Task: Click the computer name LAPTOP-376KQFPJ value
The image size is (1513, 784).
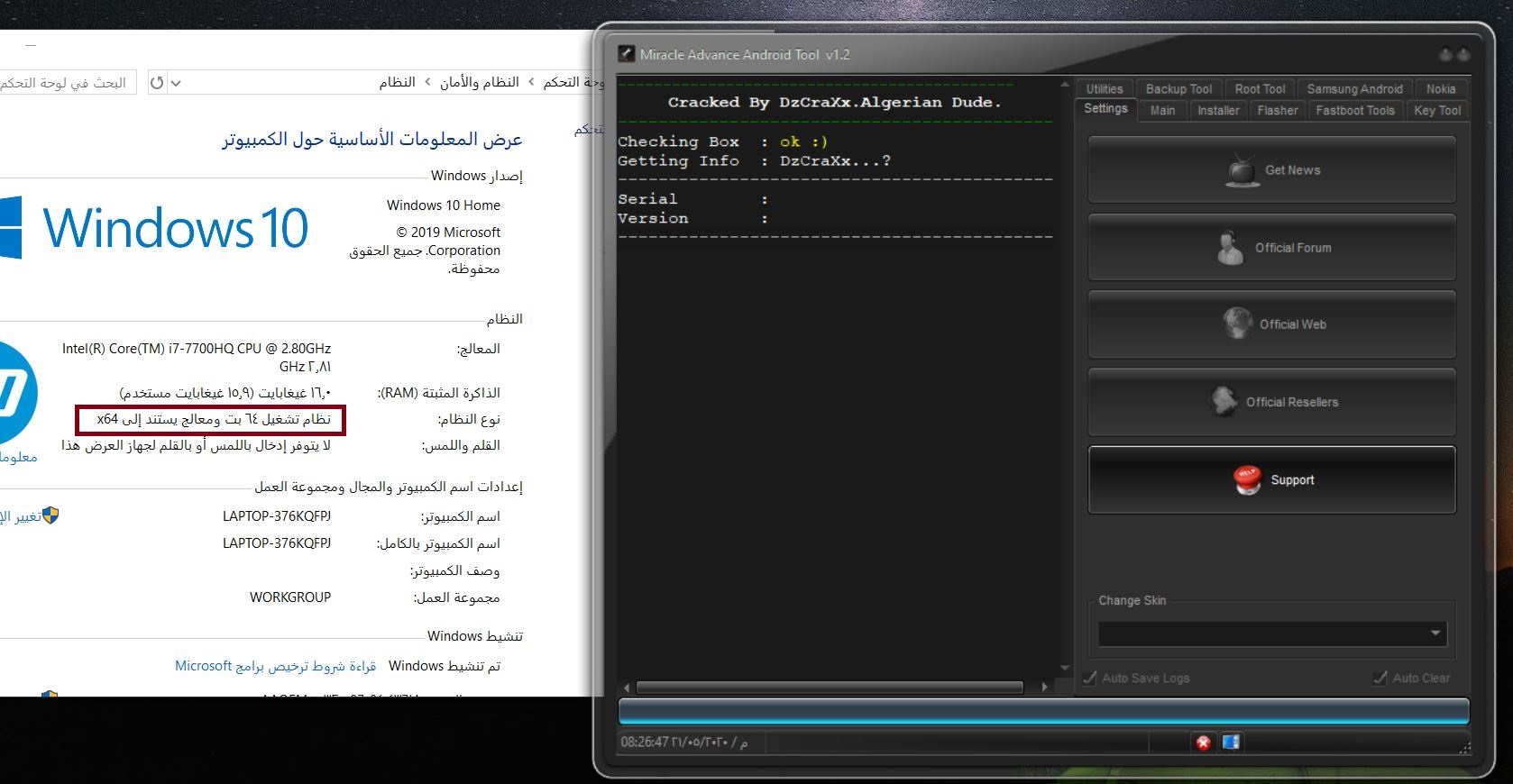Action: 277,516
